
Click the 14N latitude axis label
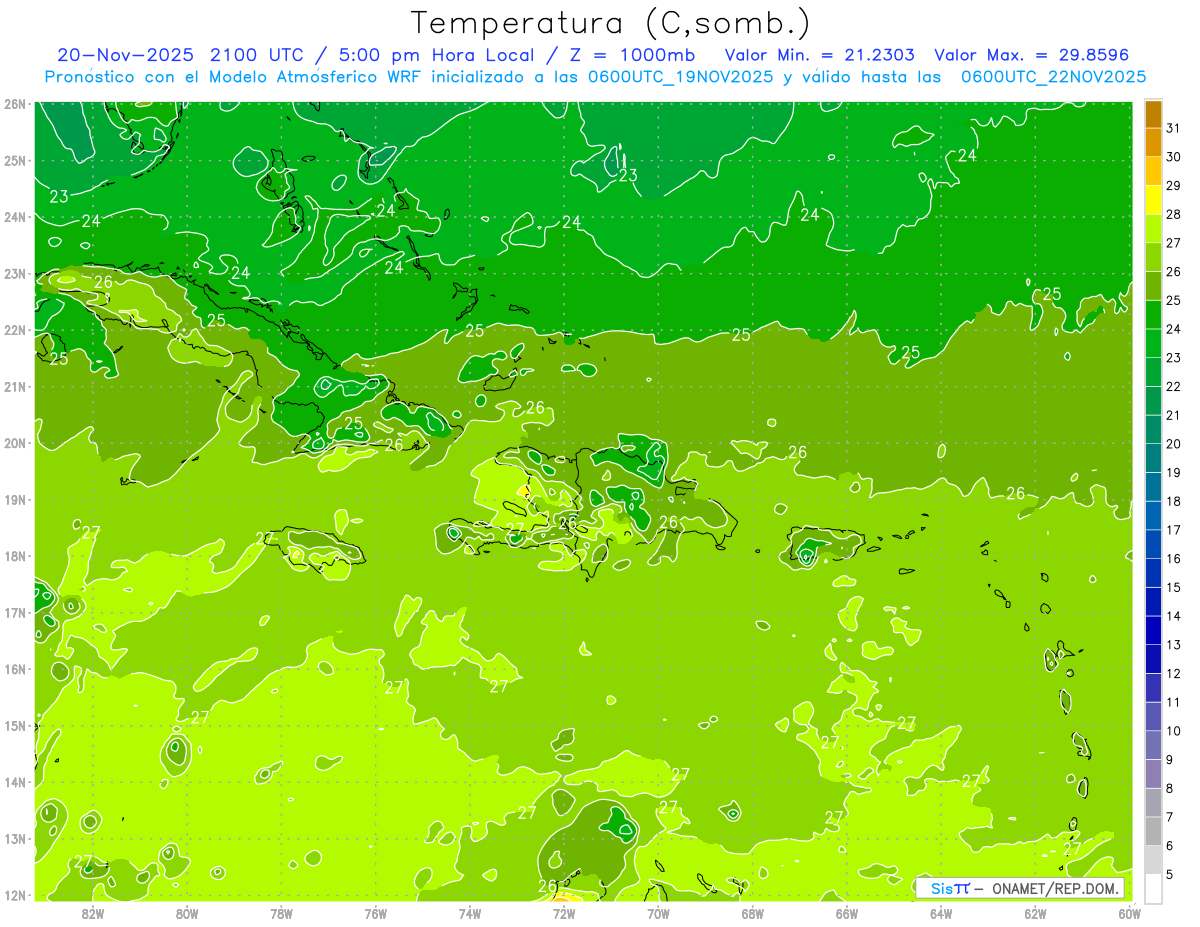pos(15,782)
